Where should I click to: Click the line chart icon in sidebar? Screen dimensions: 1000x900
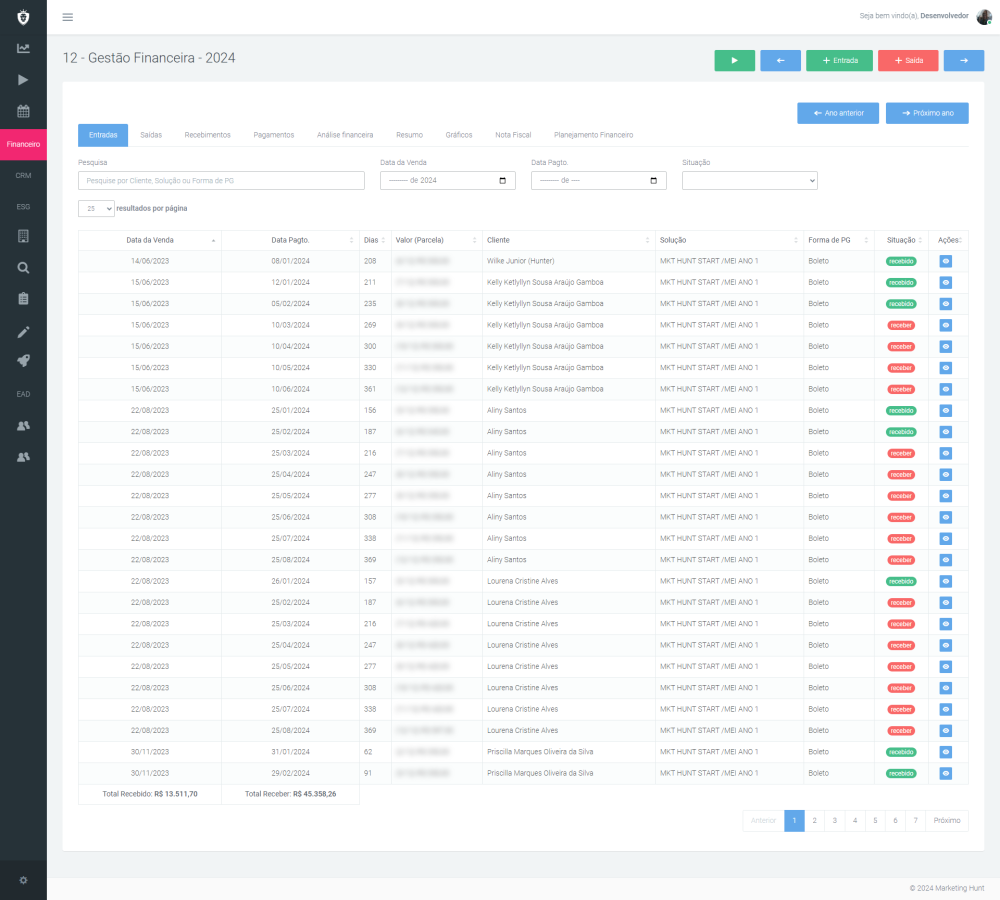[x=23, y=48]
